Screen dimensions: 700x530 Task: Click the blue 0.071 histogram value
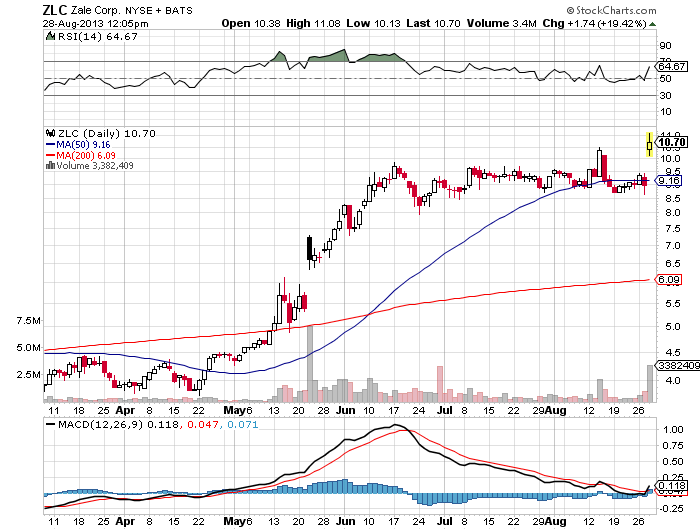(243, 424)
